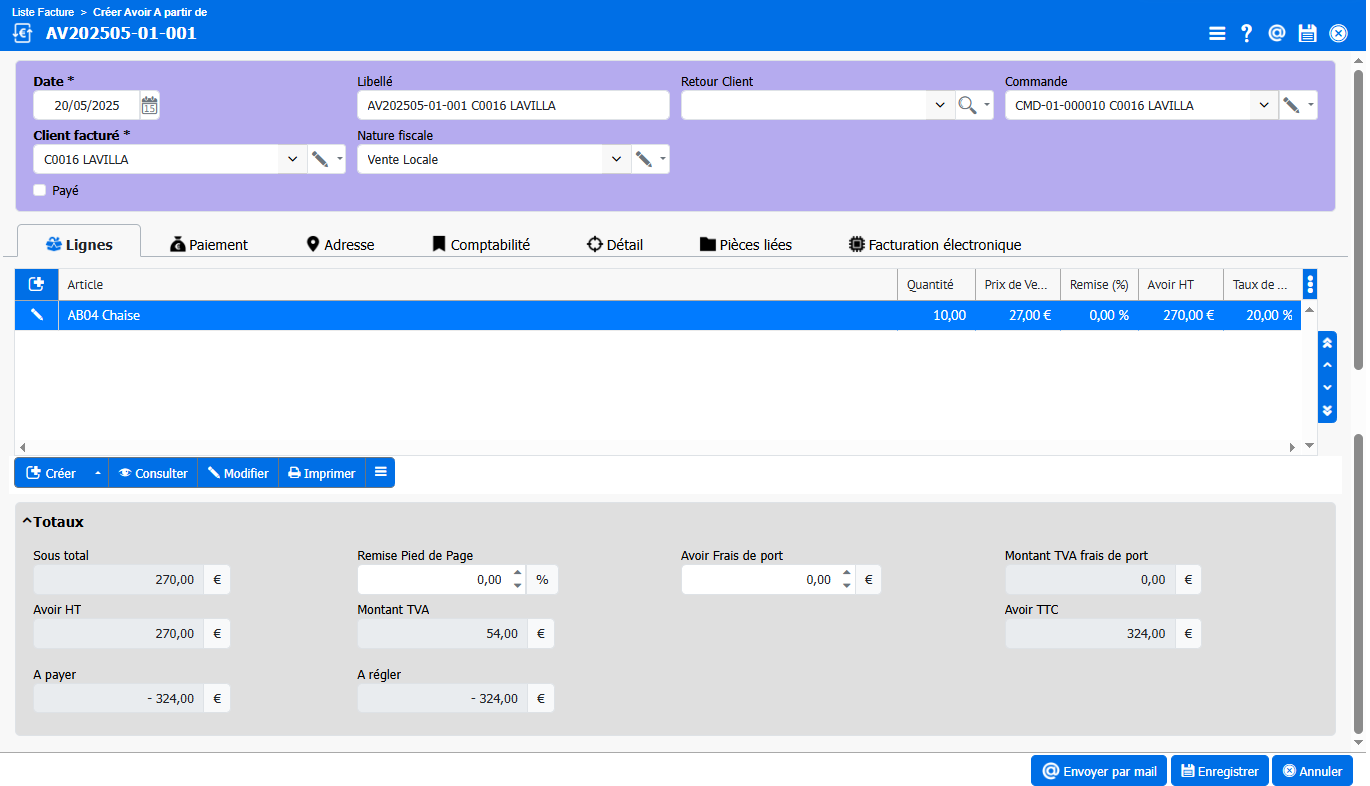Click Envoyer par mail button
Image resolution: width=1370 pixels, height=786 pixels.
point(1099,771)
